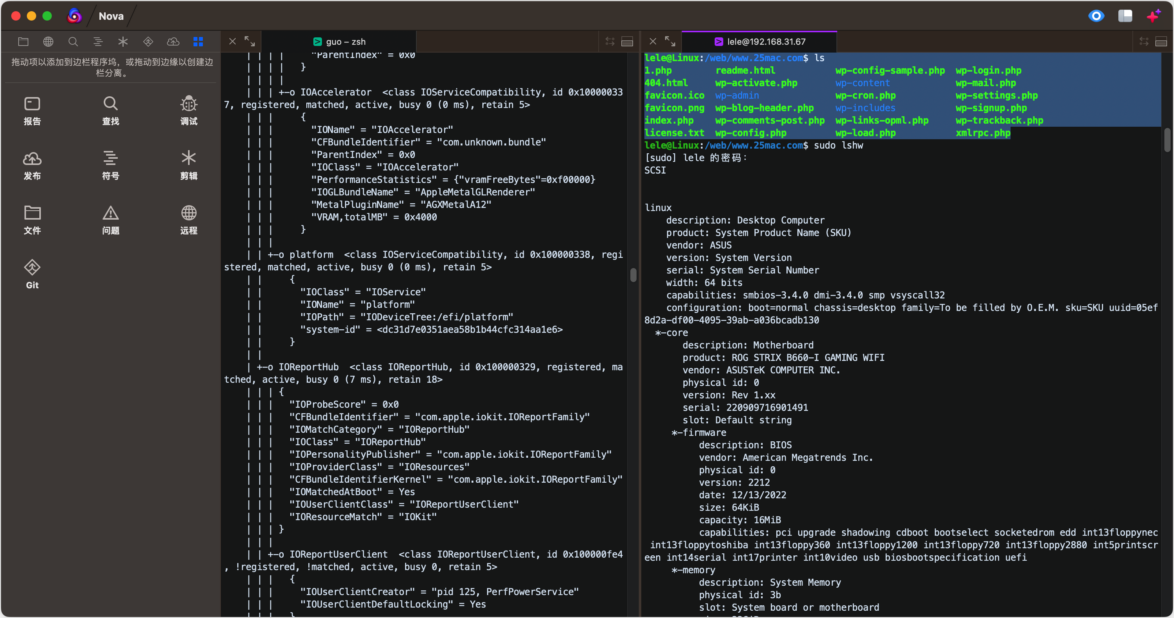Open the 远程 (Remote) sidebar
This screenshot has height=618, width=1174.
point(189,219)
